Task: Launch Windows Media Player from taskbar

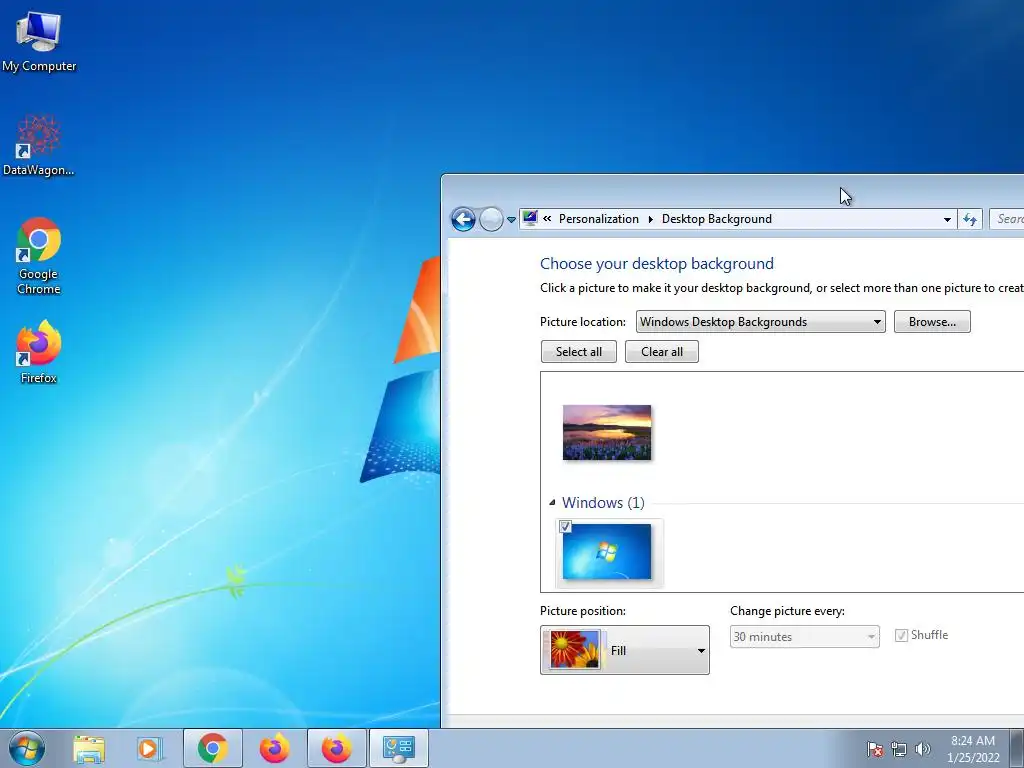Action: pos(149,748)
